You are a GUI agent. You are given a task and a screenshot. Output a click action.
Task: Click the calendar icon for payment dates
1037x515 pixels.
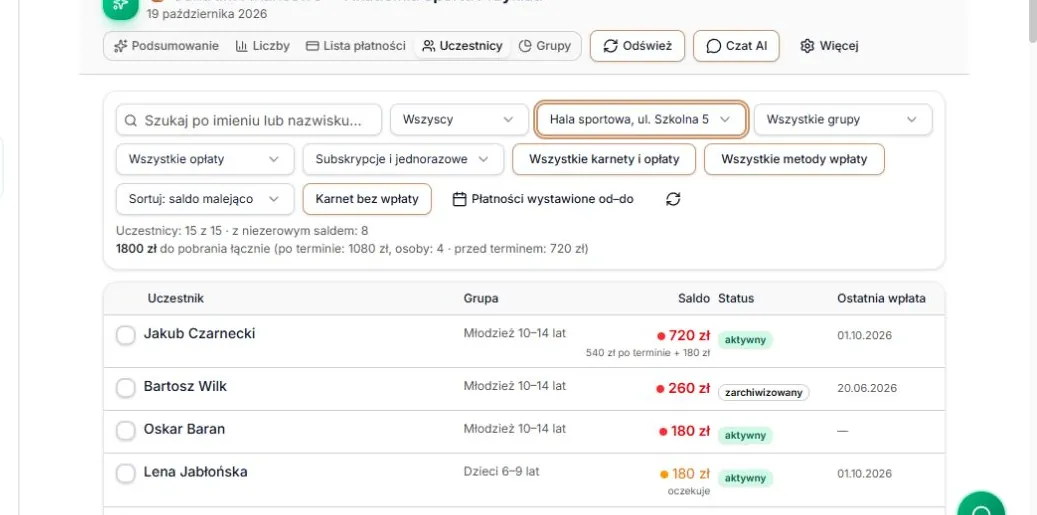click(x=460, y=199)
